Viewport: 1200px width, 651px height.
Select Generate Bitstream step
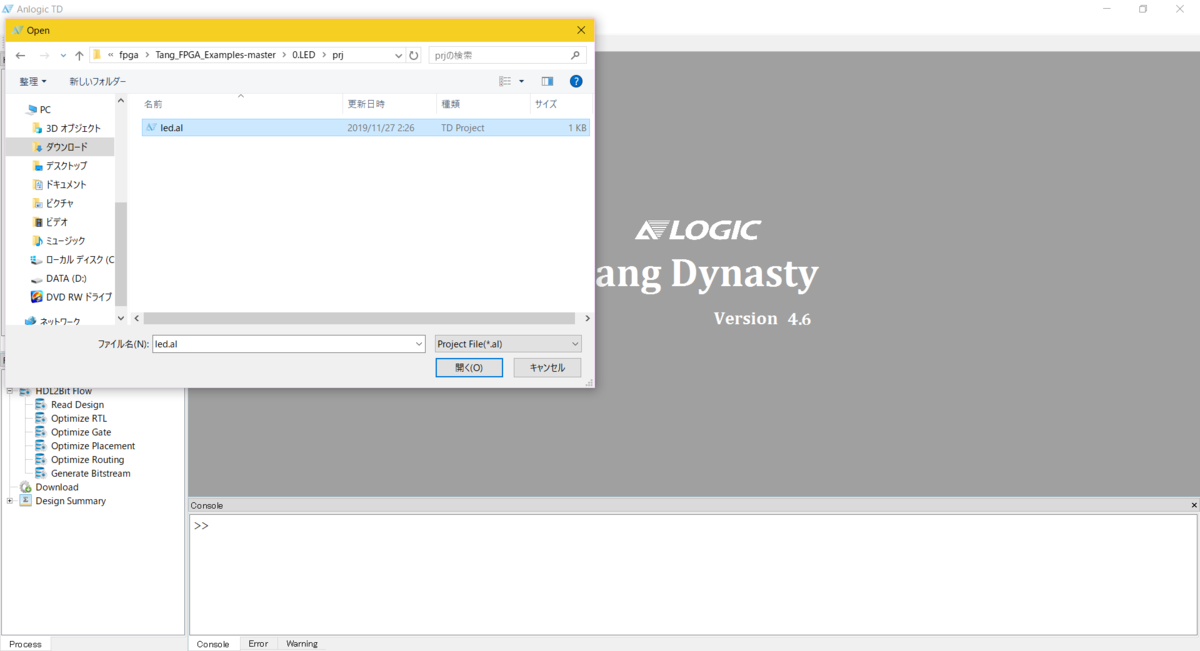tap(90, 473)
